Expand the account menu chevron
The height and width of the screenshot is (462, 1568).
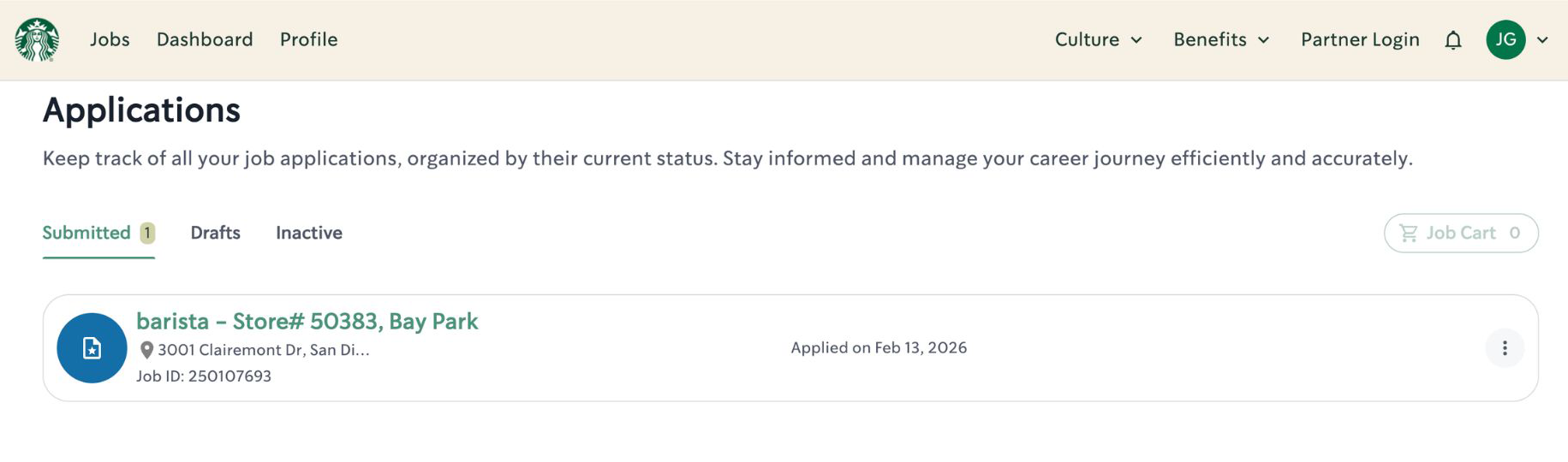click(1542, 40)
